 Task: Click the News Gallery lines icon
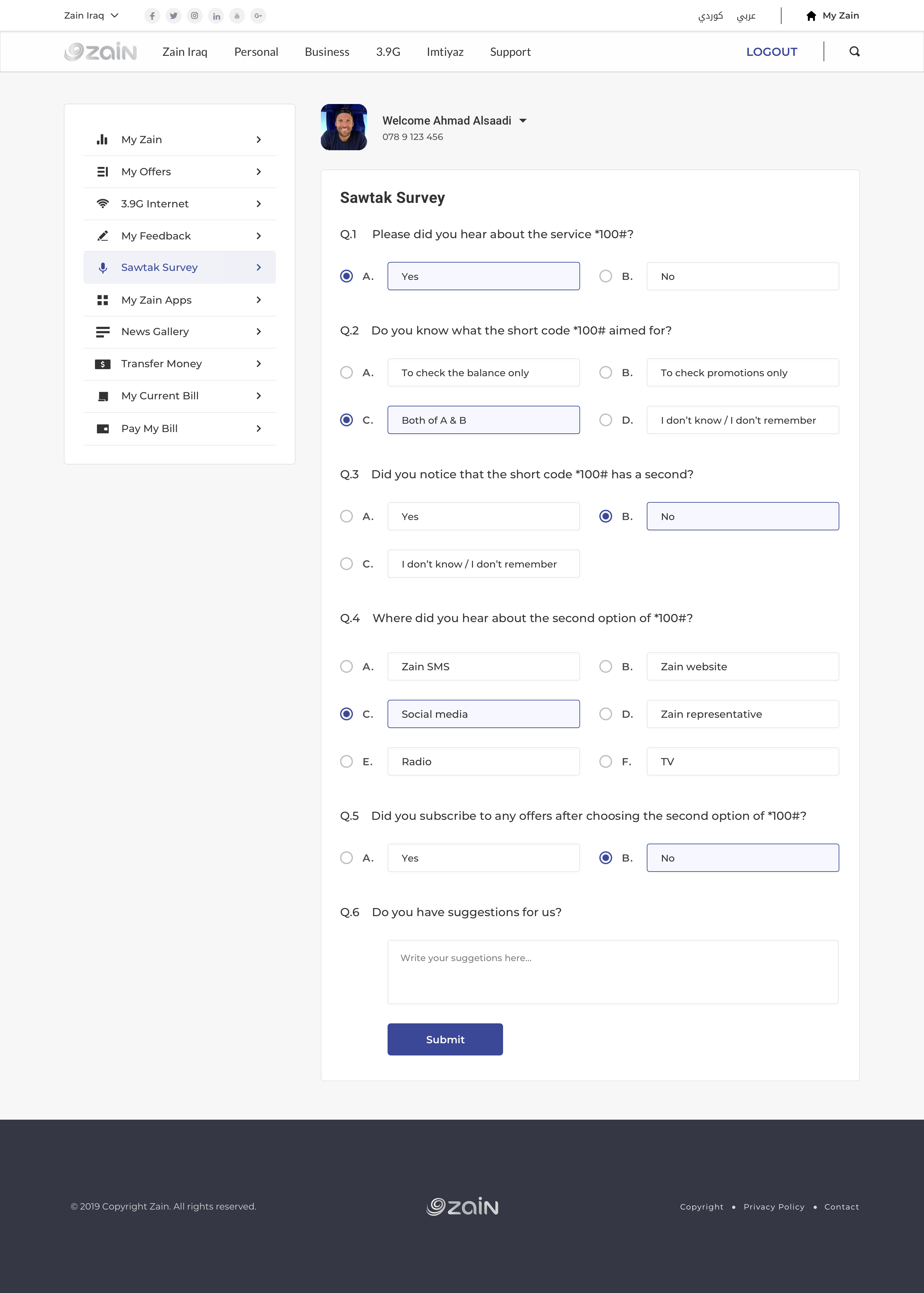tap(102, 332)
